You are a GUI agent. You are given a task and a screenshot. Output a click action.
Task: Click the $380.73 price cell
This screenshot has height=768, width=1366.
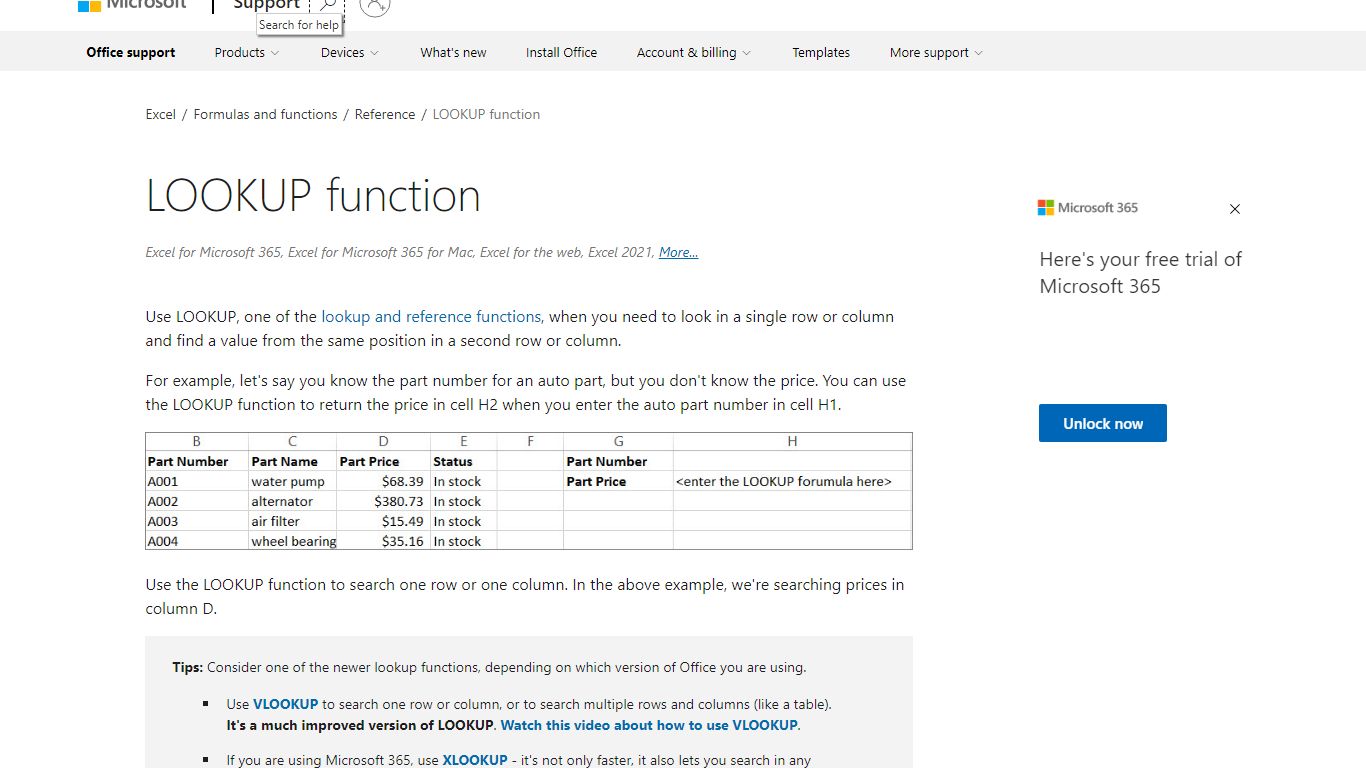[384, 501]
